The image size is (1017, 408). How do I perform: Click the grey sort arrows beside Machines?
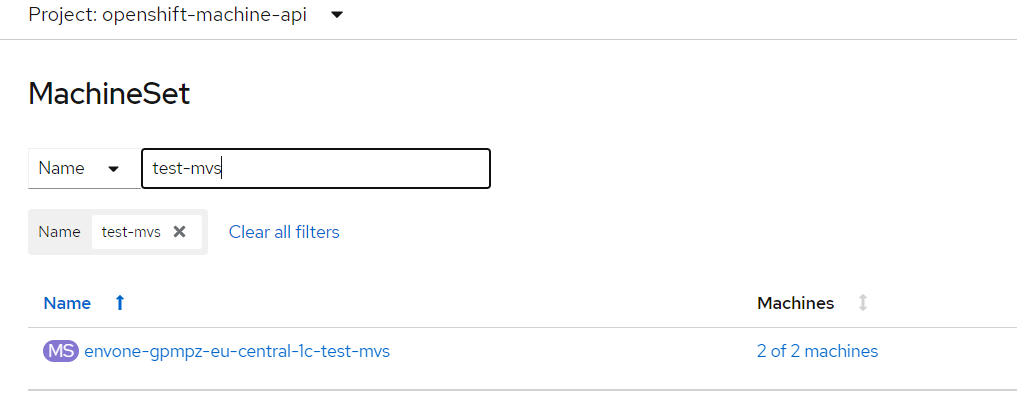pyautogui.click(x=863, y=303)
